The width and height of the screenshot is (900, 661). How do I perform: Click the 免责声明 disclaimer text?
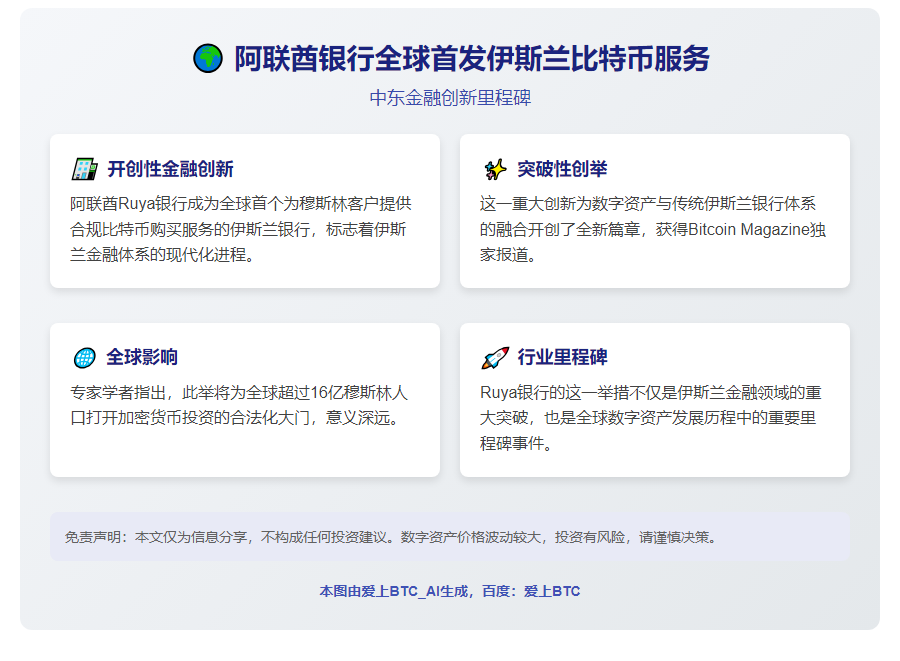point(390,537)
